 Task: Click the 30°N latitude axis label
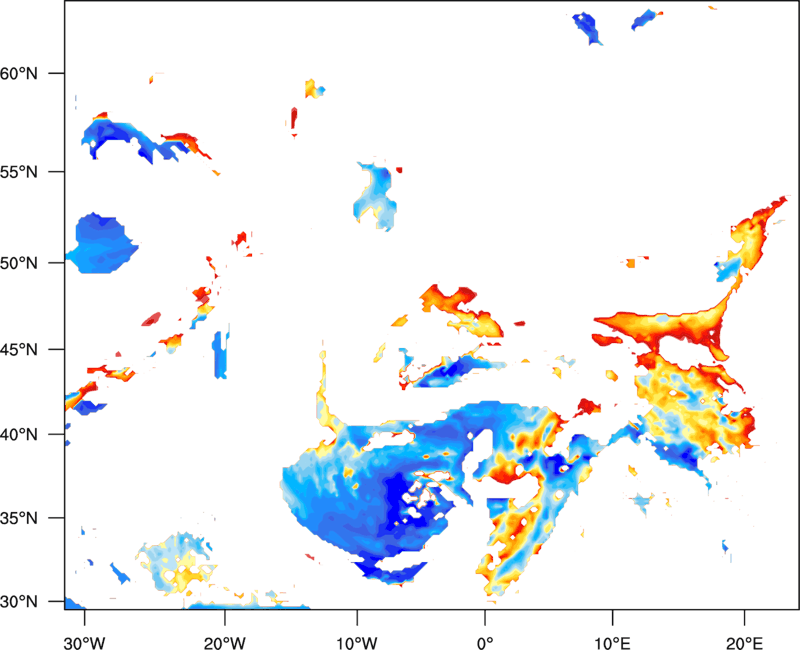[19, 602]
